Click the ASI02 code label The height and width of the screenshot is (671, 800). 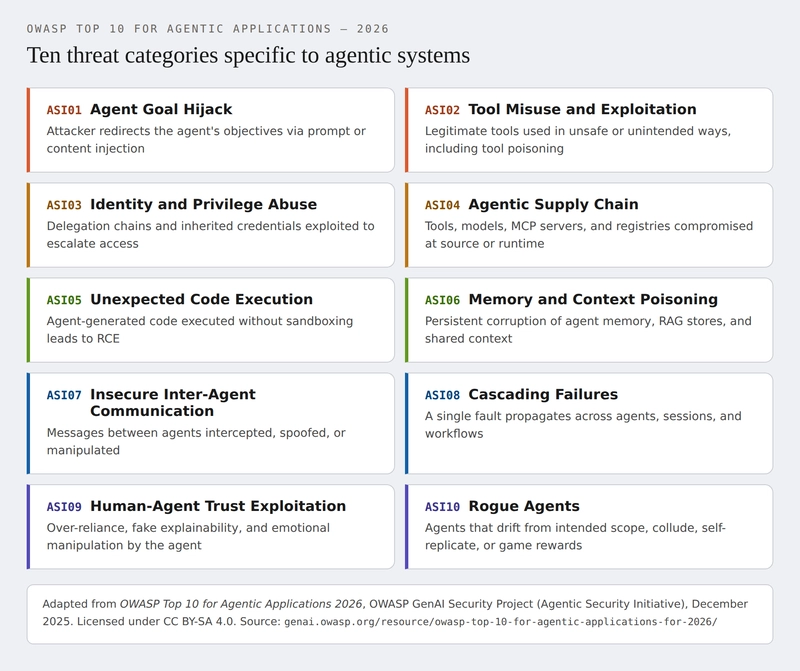pos(442,110)
